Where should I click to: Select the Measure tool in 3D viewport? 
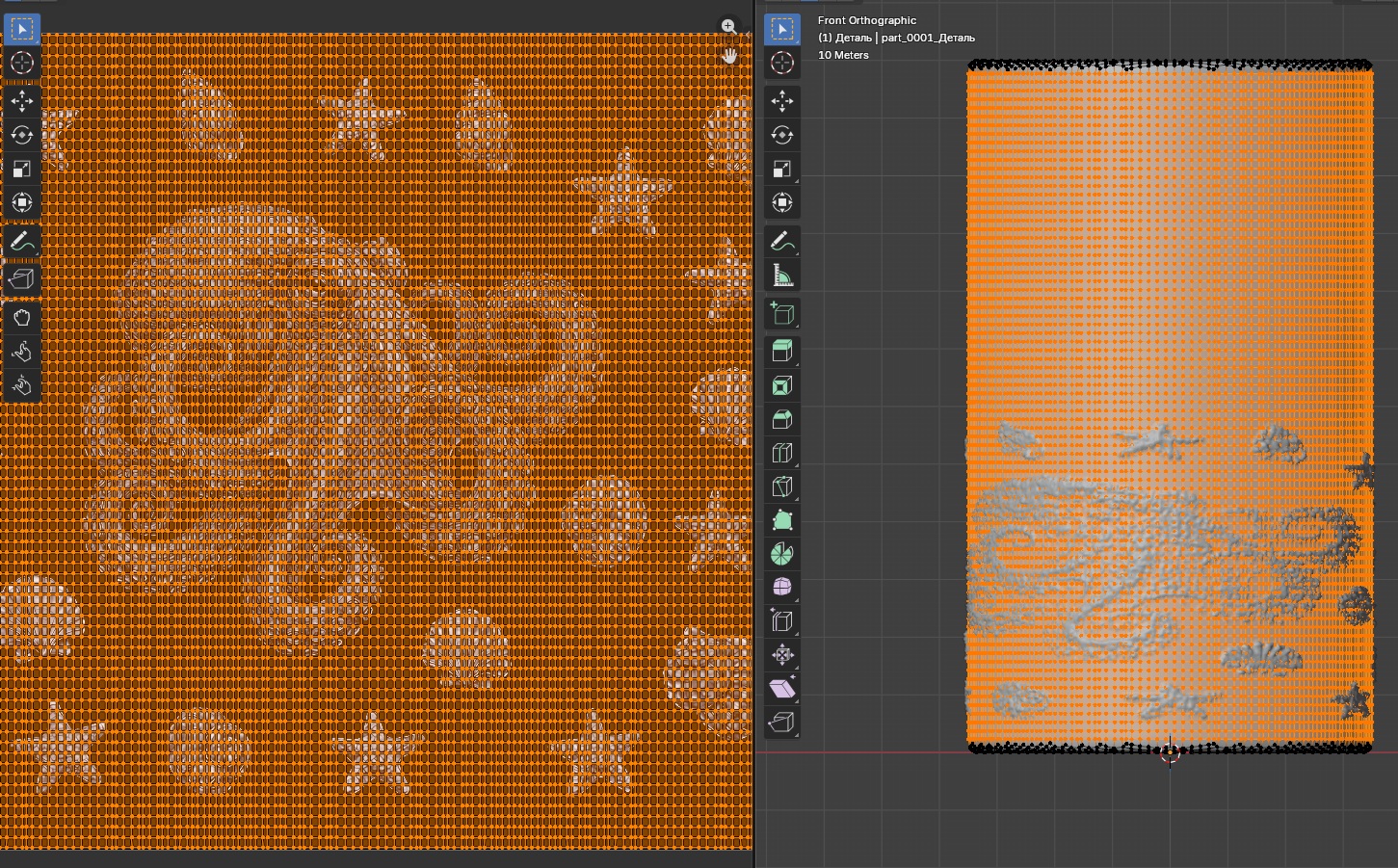click(x=782, y=276)
